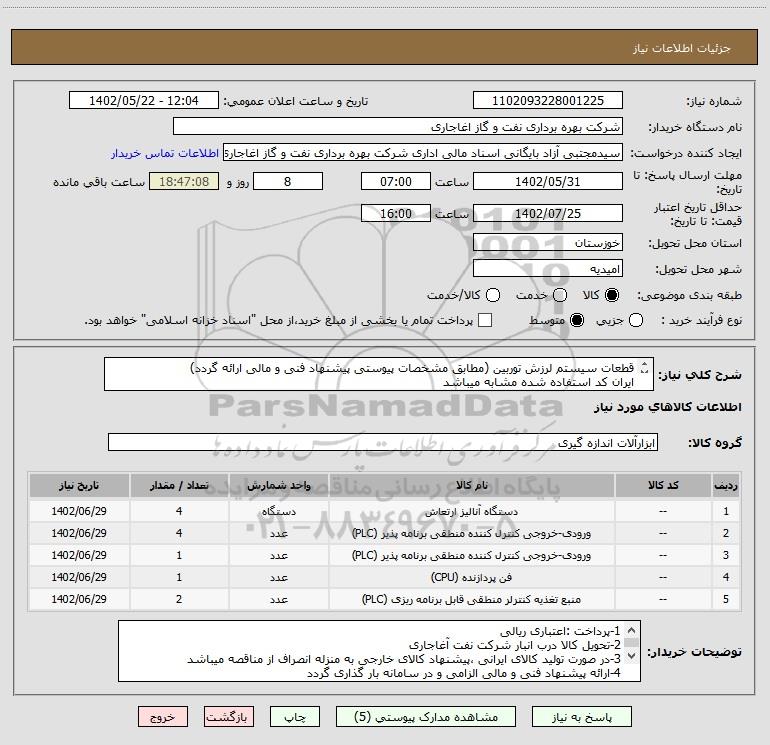Click unit دستگاه in row 1
Viewport: 770px width, 745px height.
pos(278,511)
